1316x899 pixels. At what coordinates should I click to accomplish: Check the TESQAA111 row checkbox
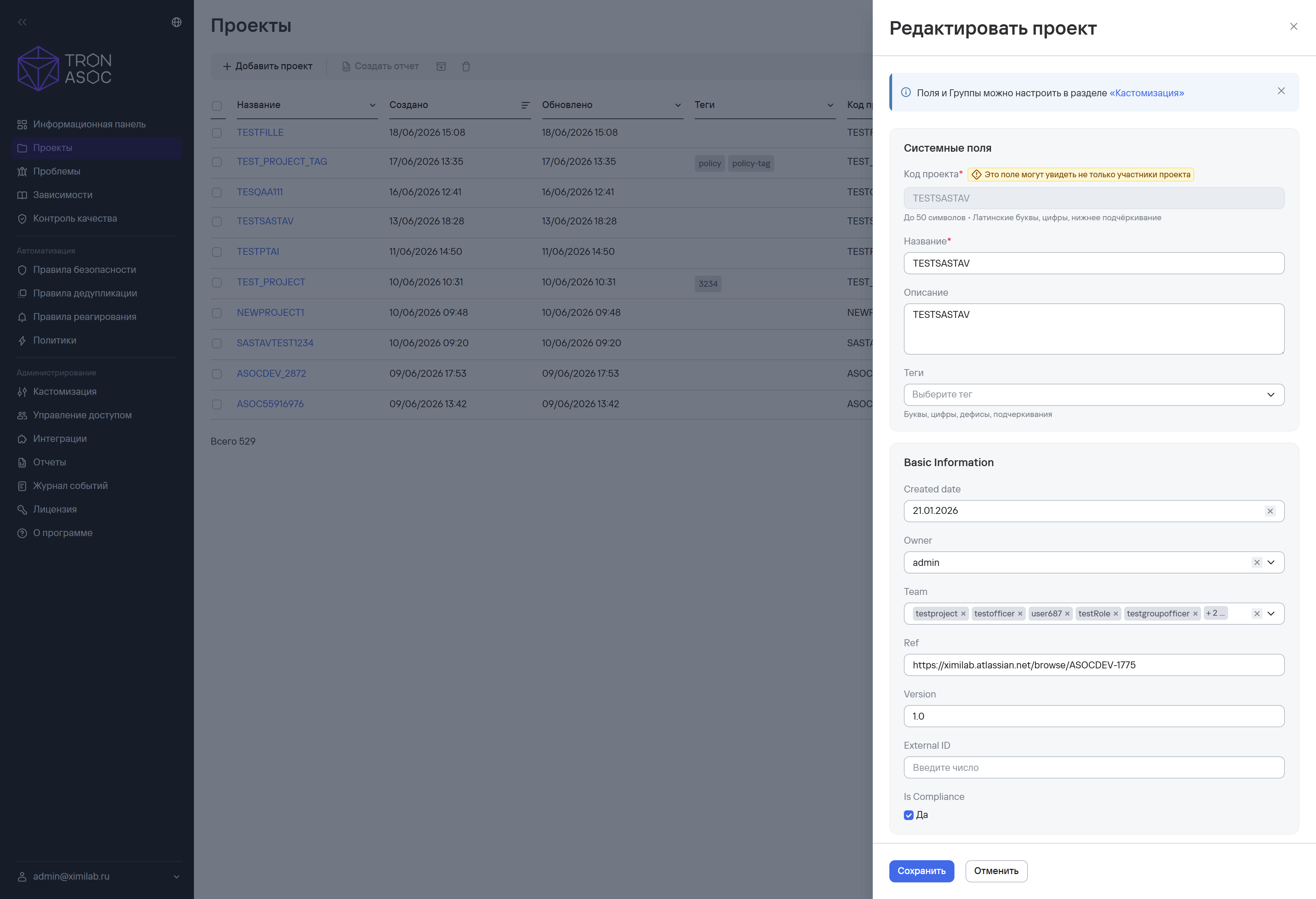217,193
